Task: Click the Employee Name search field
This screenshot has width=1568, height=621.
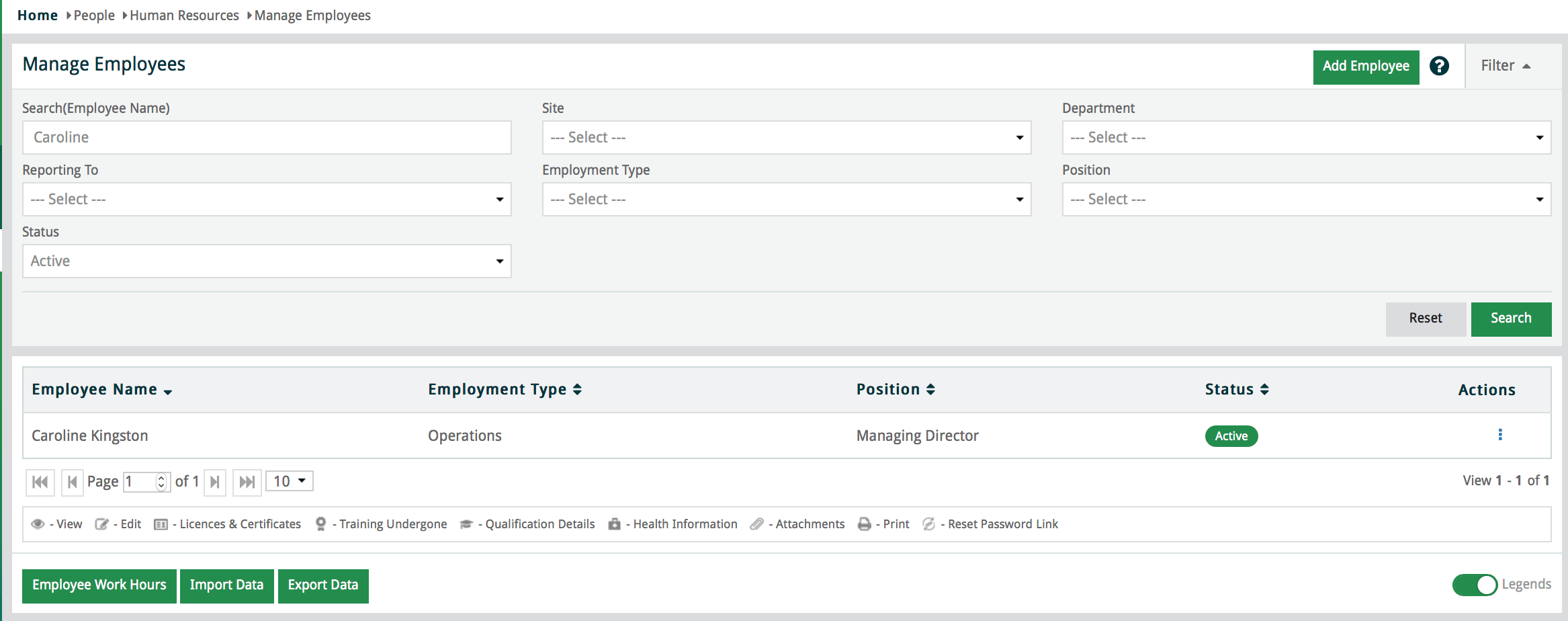Action: coord(267,138)
